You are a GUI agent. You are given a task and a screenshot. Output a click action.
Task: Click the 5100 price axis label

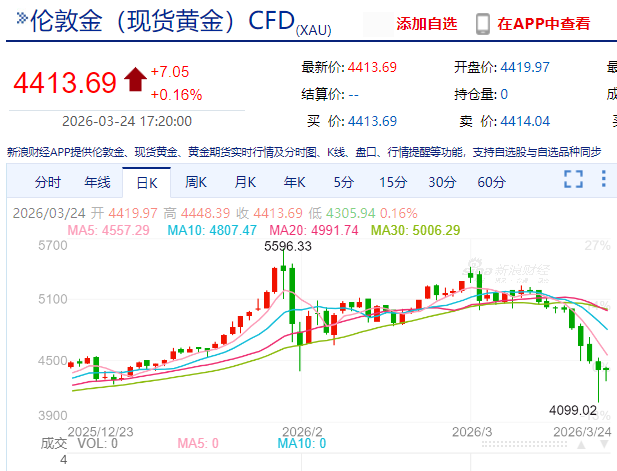pyautogui.click(x=53, y=299)
